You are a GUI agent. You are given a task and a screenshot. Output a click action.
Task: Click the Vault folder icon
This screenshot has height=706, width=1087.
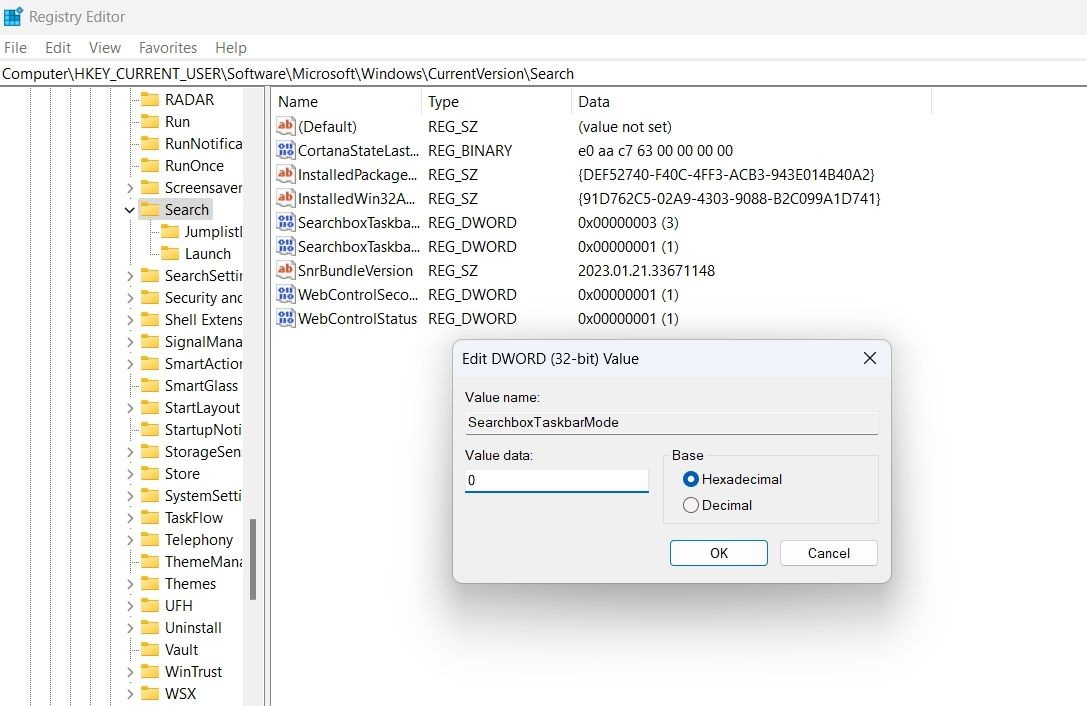click(150, 650)
